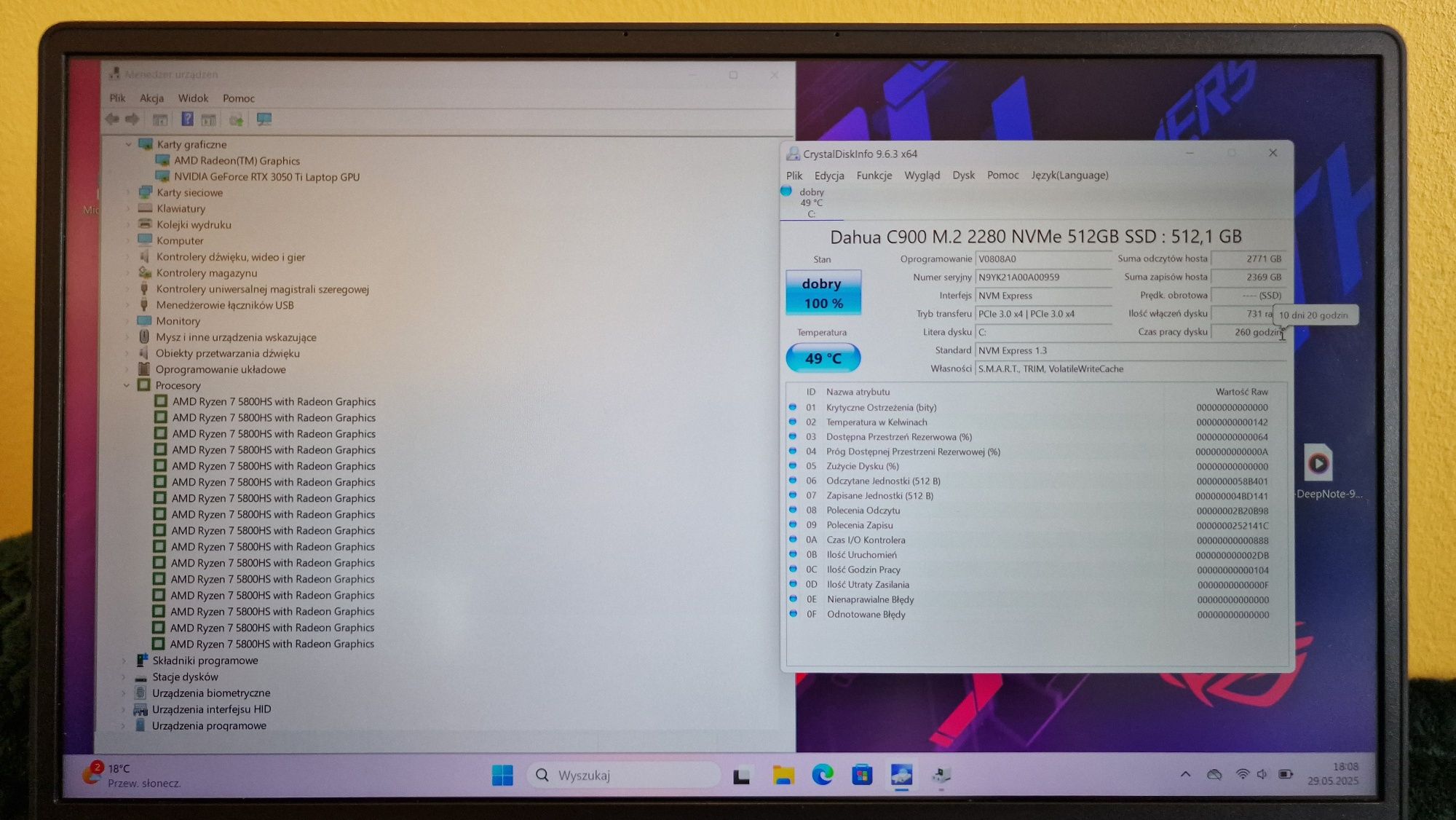Click the Help icon in Device Manager toolbar
The image size is (1456, 820).
click(x=187, y=119)
